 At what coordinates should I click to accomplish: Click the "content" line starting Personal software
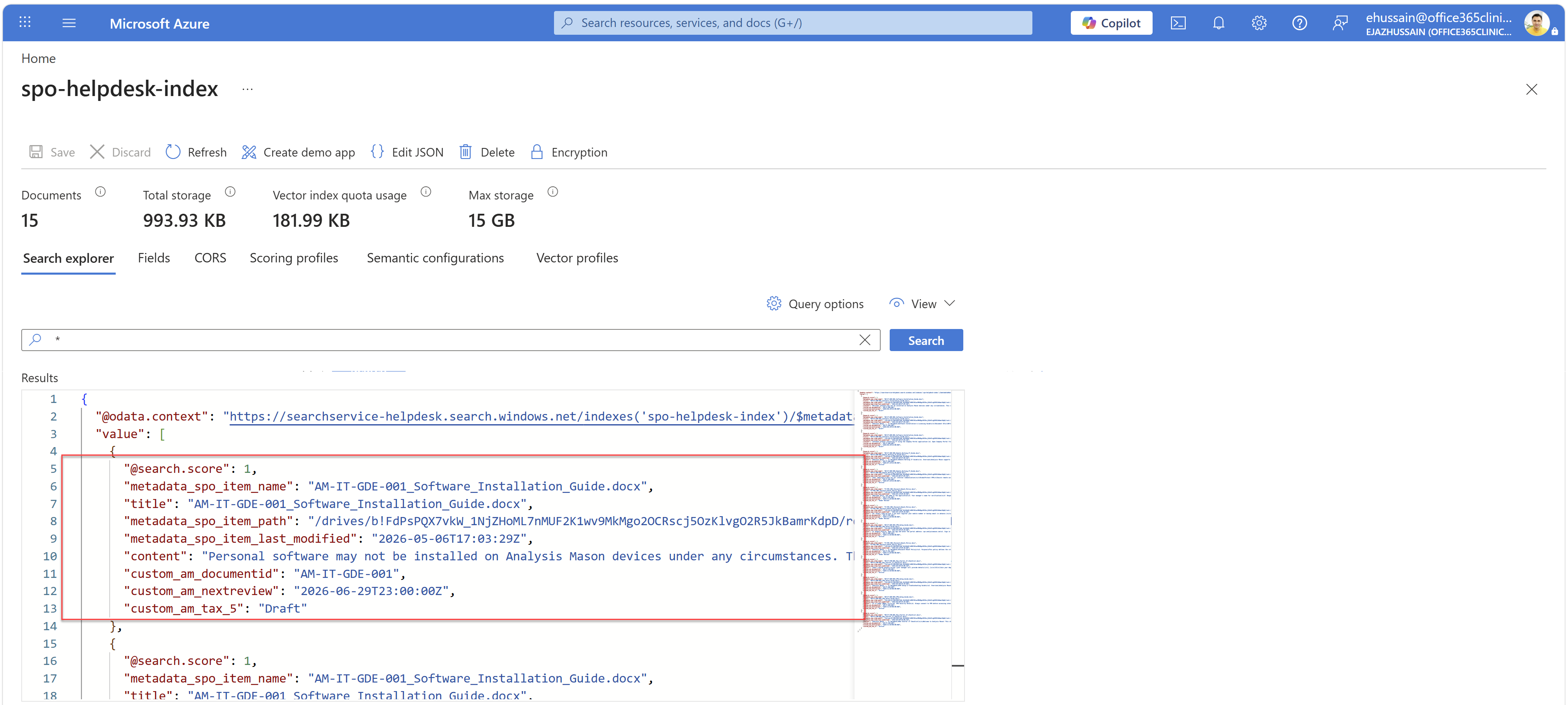point(488,556)
